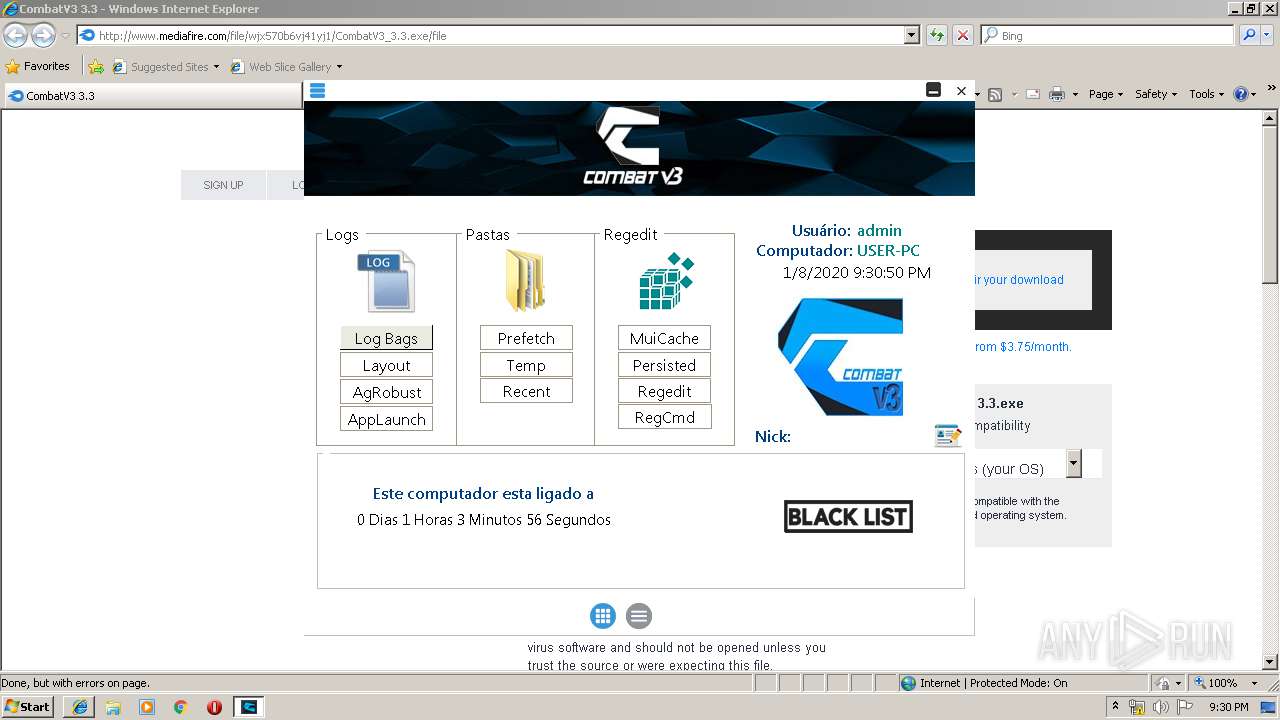
Task: Open the Safety menu
Action: 1156,94
